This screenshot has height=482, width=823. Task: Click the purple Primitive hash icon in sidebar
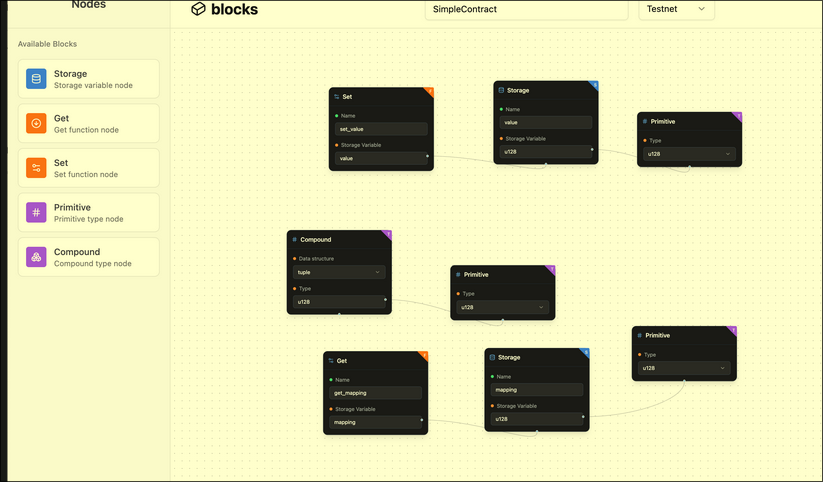tap(36, 212)
